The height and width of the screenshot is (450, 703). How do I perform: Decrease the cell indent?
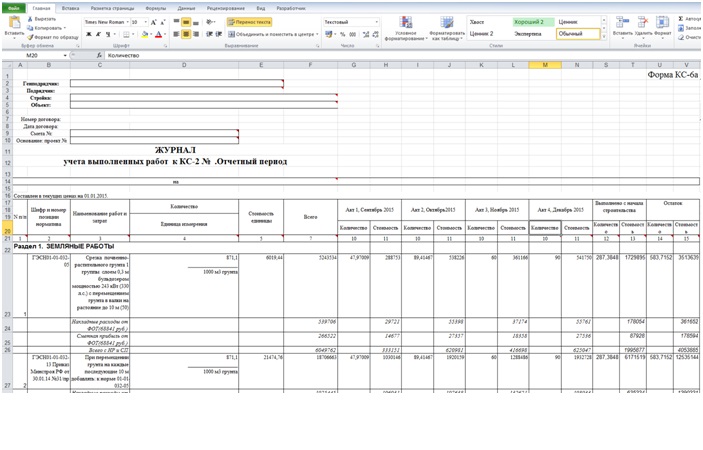click(x=209, y=34)
